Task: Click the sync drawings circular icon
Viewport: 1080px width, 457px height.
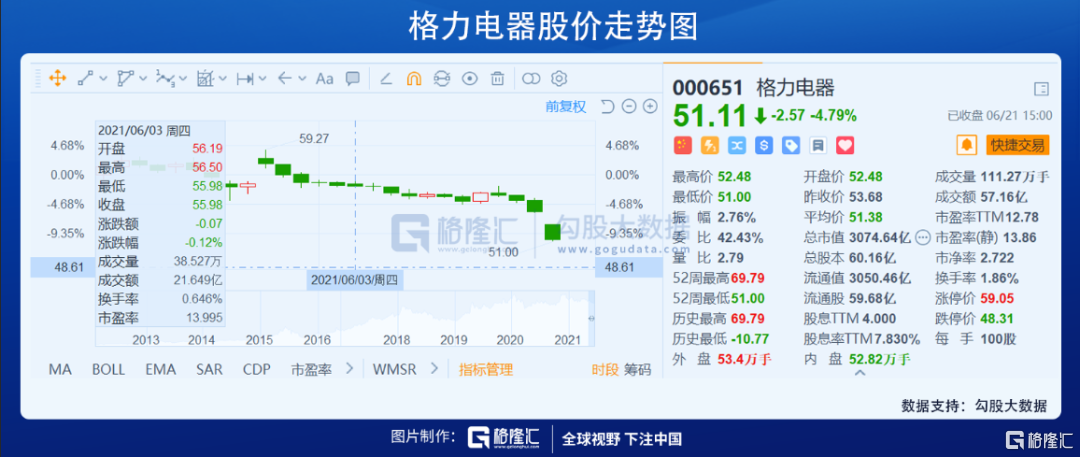Action: pyautogui.click(x=442, y=79)
